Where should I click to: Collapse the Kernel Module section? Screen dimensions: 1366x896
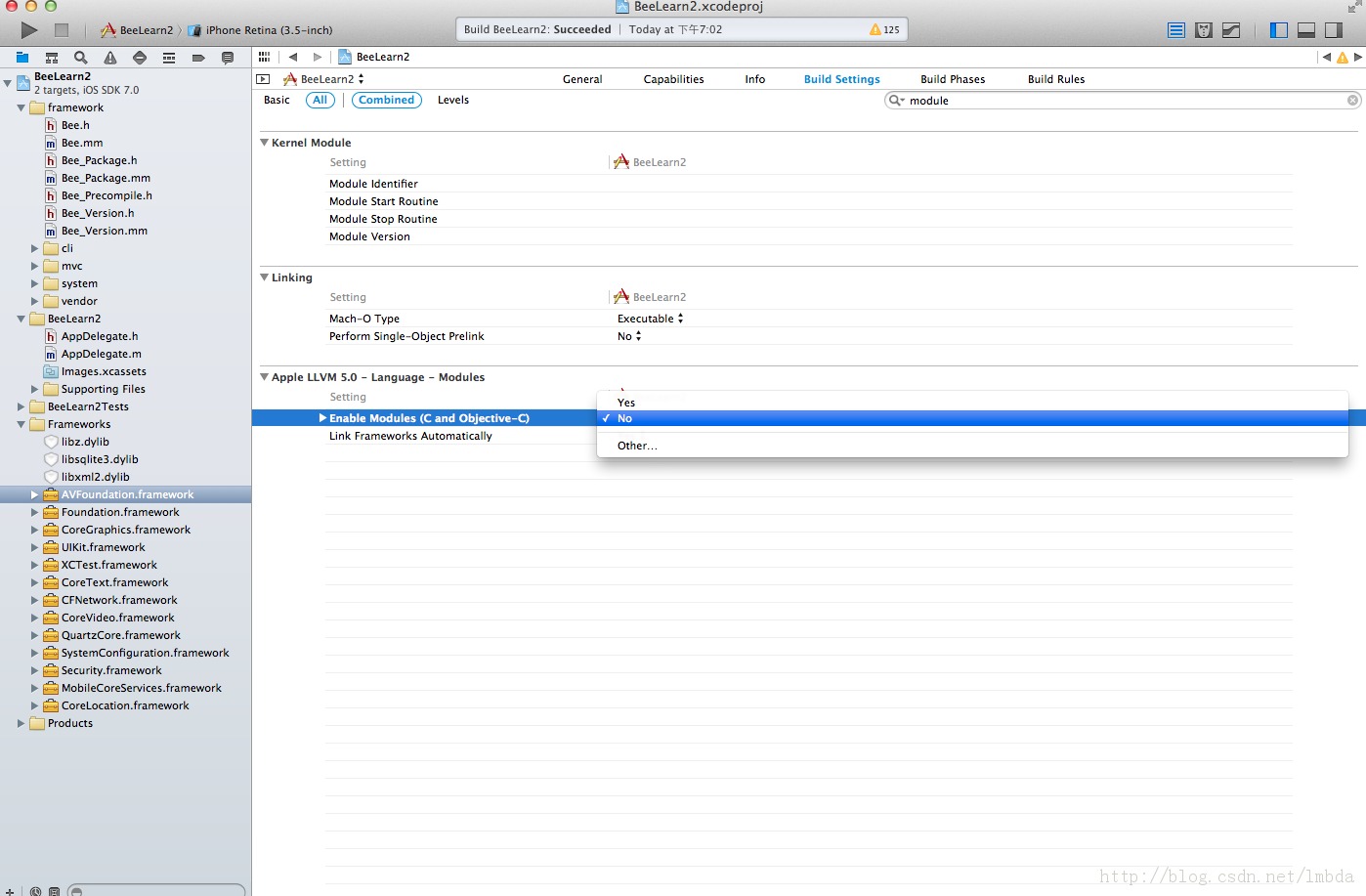[264, 143]
